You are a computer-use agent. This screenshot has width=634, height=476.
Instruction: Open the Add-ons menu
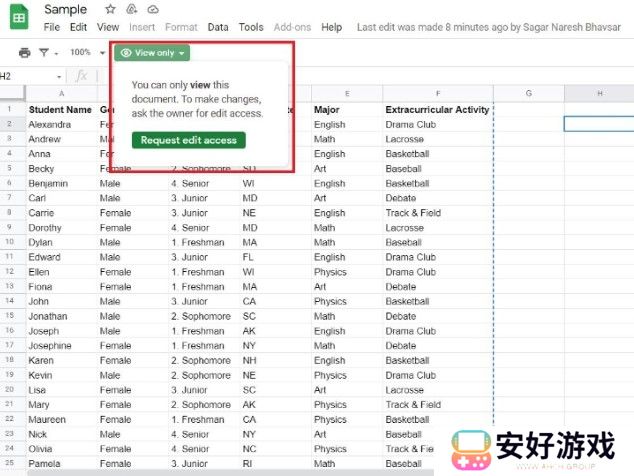click(x=292, y=27)
